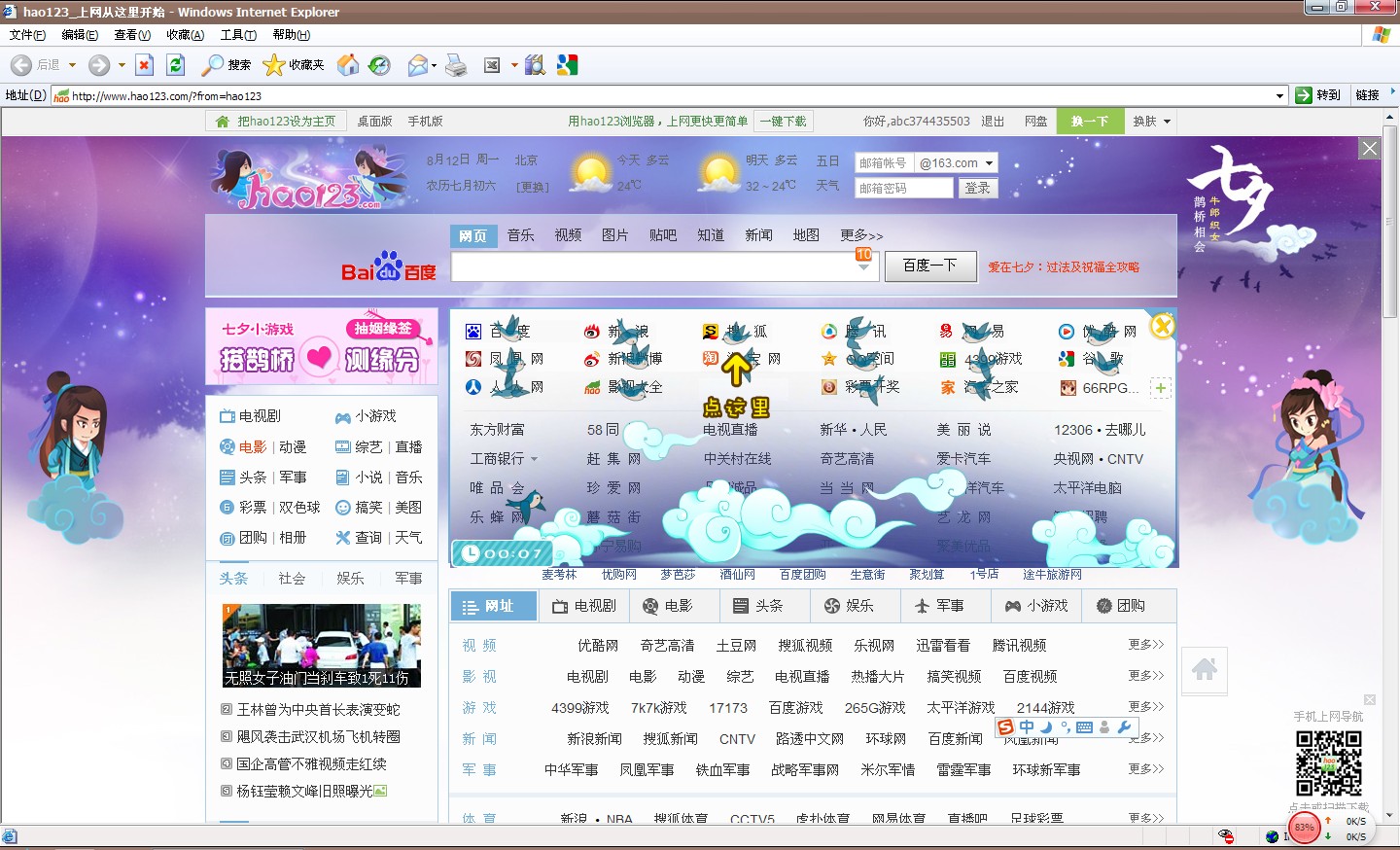This screenshot has width=1400, height=850.
Task: Toggle the moon half/full-width switch on the Sogou bar
Action: coord(1046,727)
